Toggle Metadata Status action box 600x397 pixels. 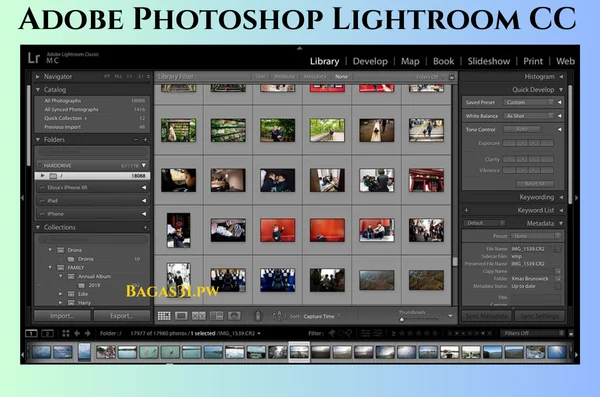[x=558, y=286]
